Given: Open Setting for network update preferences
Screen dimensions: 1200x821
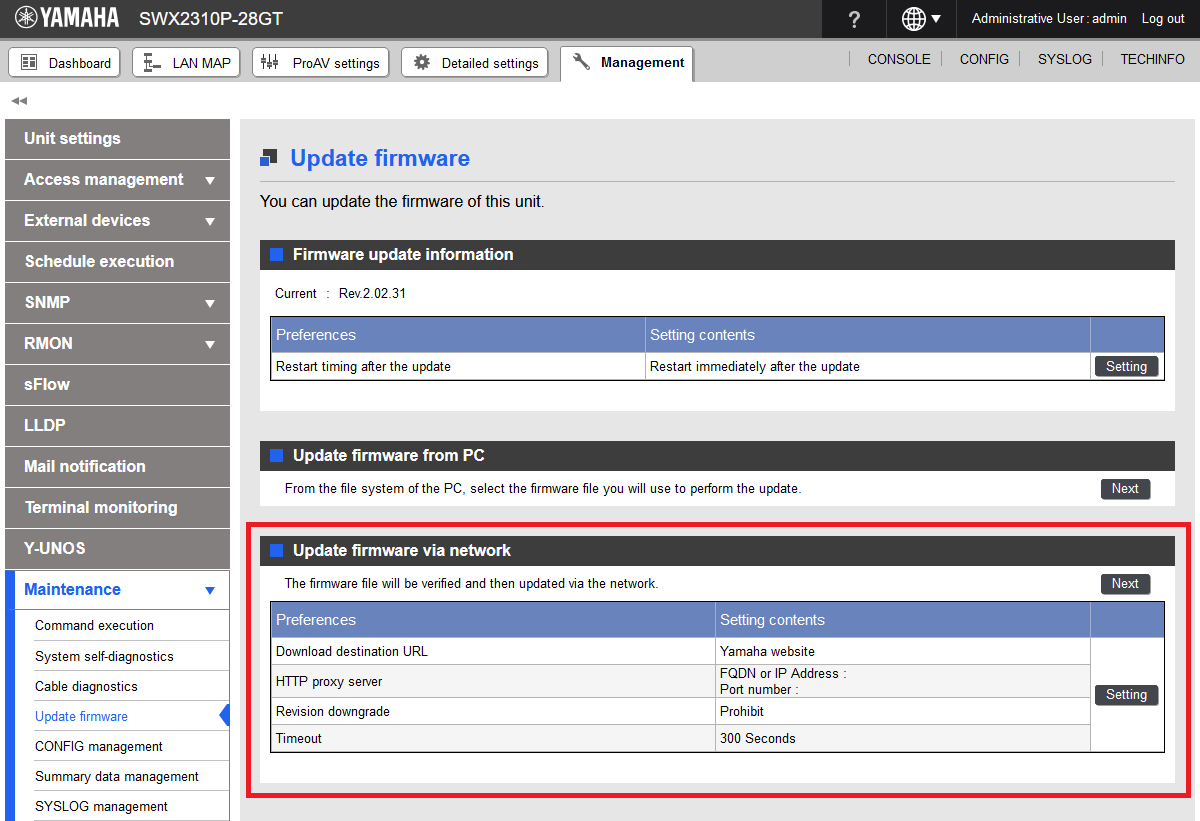Looking at the screenshot, I should (1126, 695).
